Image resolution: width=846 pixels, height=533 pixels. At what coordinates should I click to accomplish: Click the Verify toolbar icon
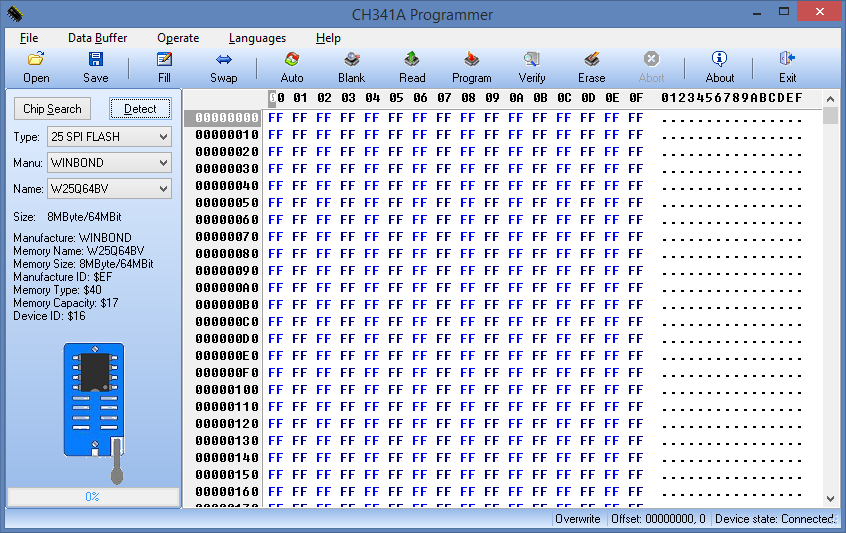(x=532, y=60)
